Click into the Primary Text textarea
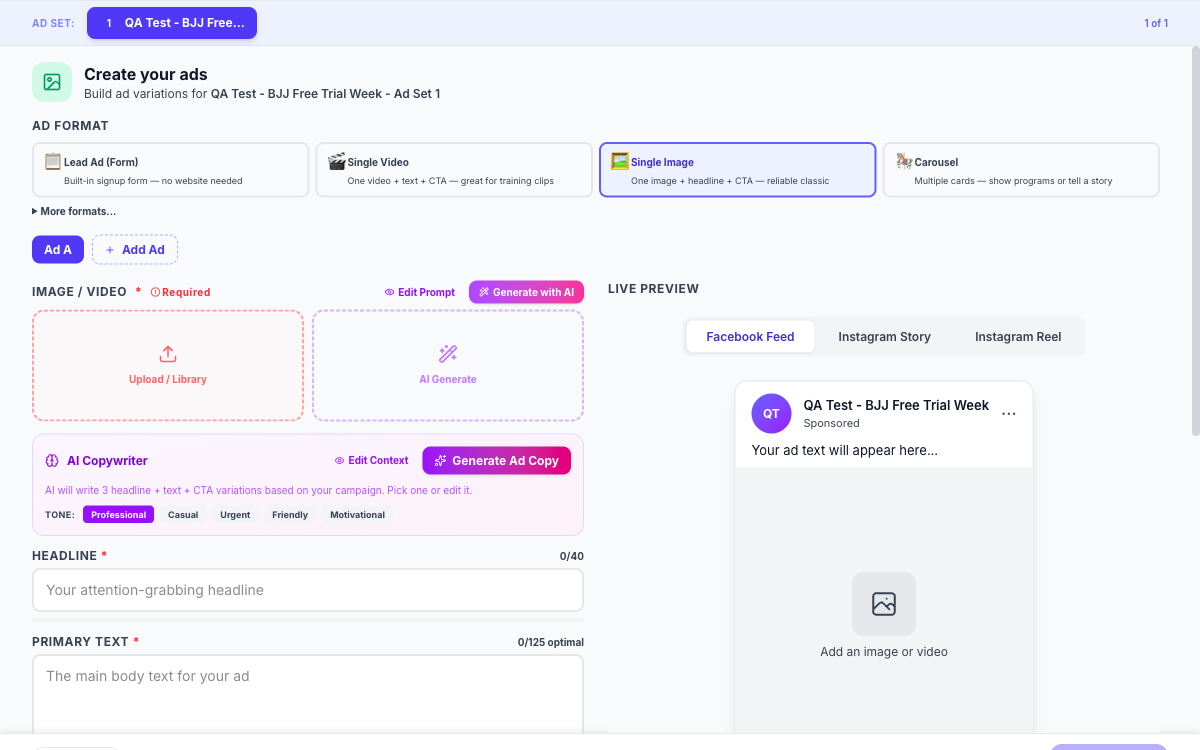 tap(308, 695)
